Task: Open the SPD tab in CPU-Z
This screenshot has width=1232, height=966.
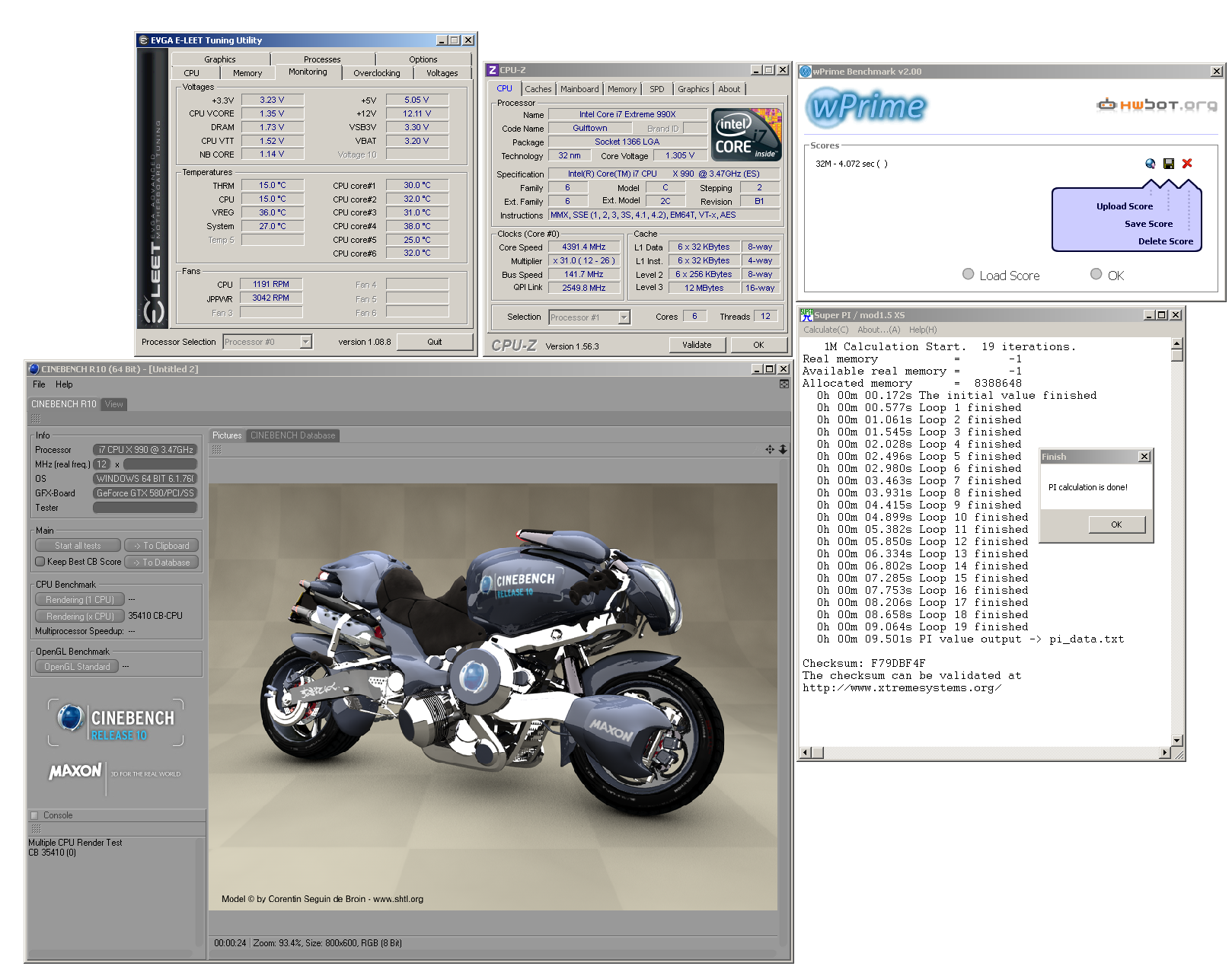Action: click(657, 89)
